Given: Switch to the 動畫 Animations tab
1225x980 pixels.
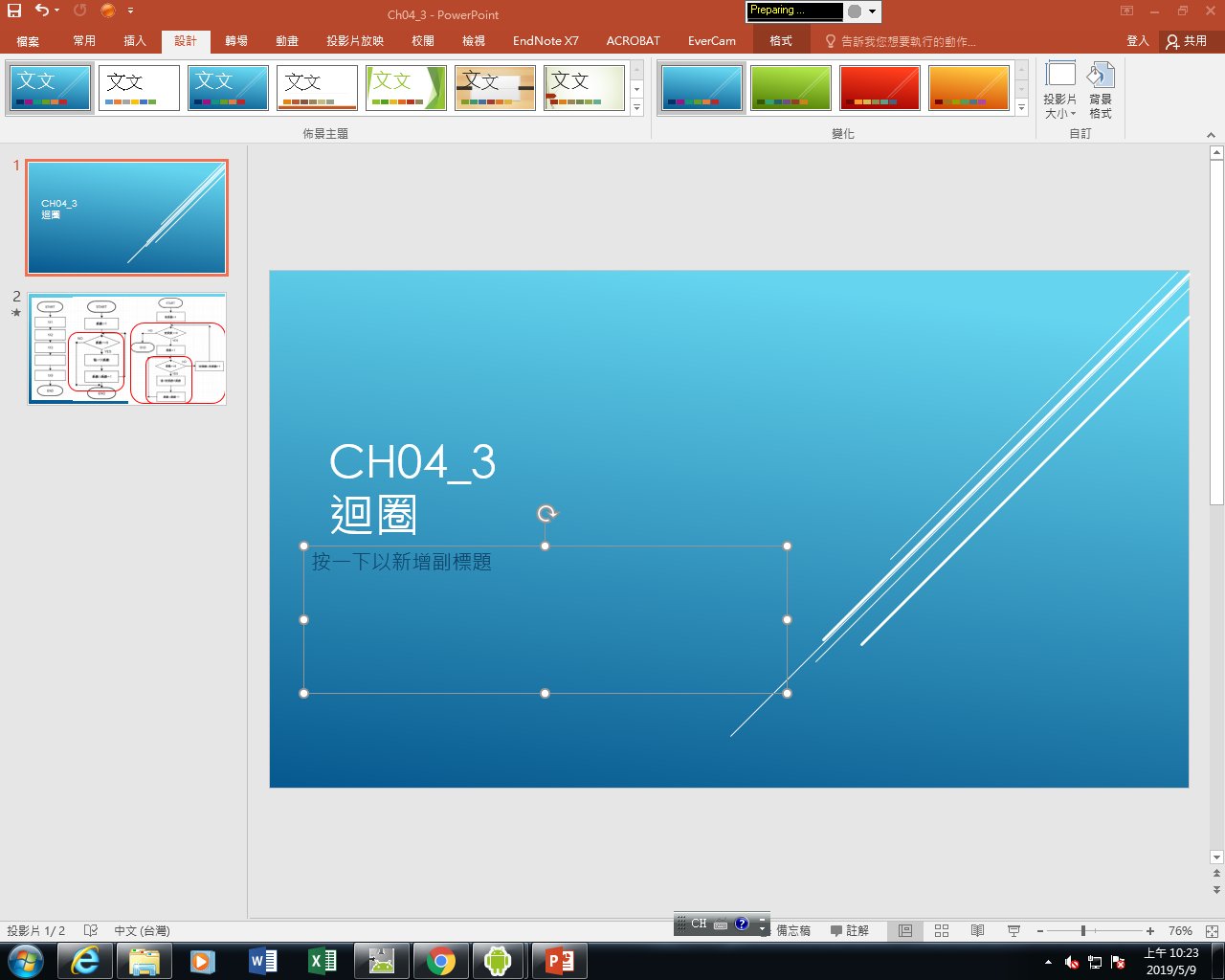Looking at the screenshot, I should (x=287, y=41).
